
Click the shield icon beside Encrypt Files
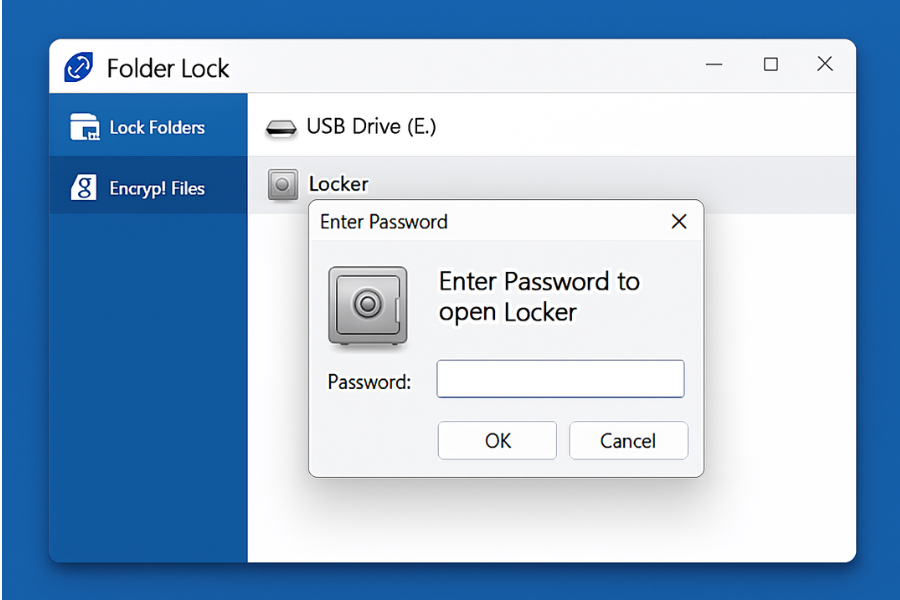[82, 187]
